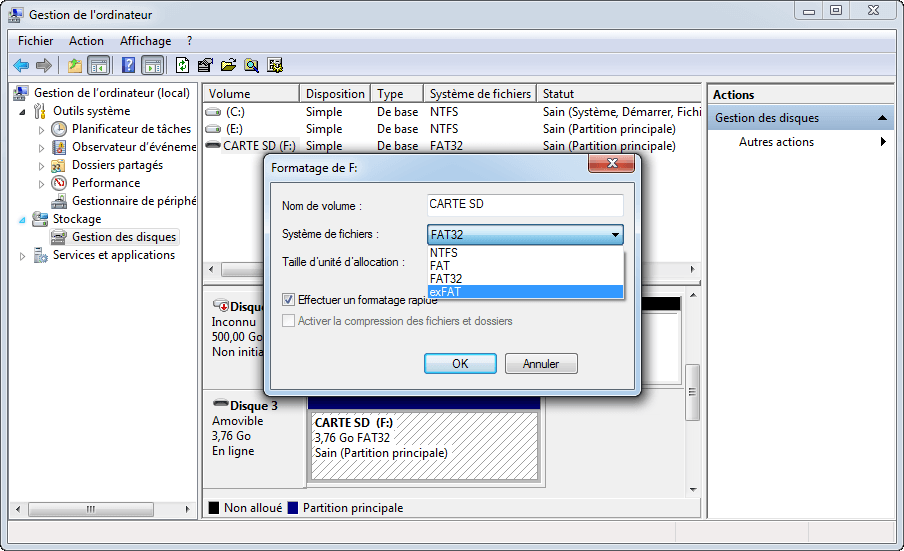Click the Up one level folder icon
The height and width of the screenshot is (551, 904).
point(75,66)
